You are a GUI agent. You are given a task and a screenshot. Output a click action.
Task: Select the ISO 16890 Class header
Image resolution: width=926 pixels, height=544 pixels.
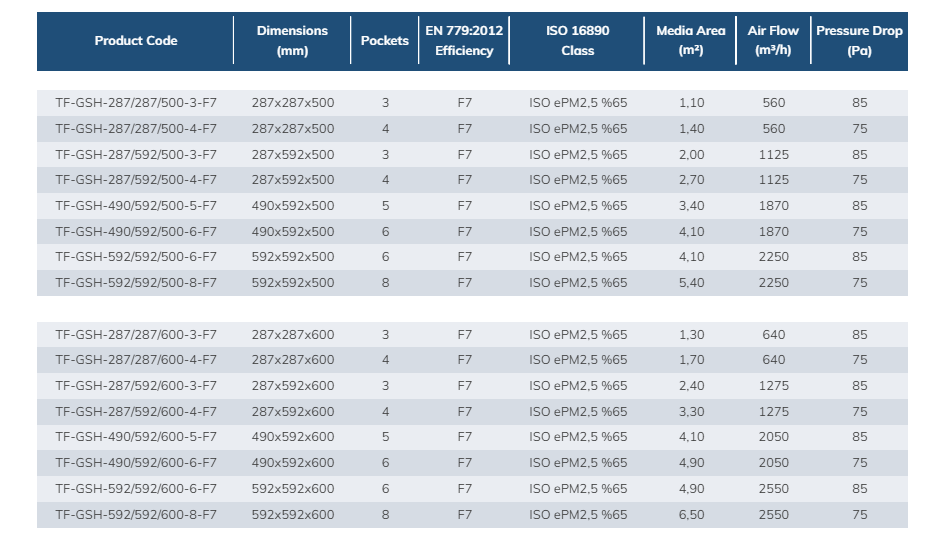[577, 41]
